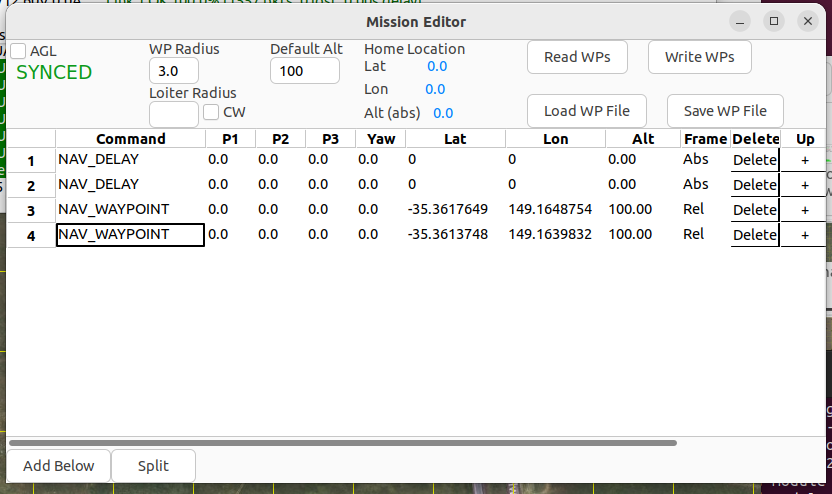Toggle the CW loiter direction checkbox
832x494 pixels.
coord(211,112)
